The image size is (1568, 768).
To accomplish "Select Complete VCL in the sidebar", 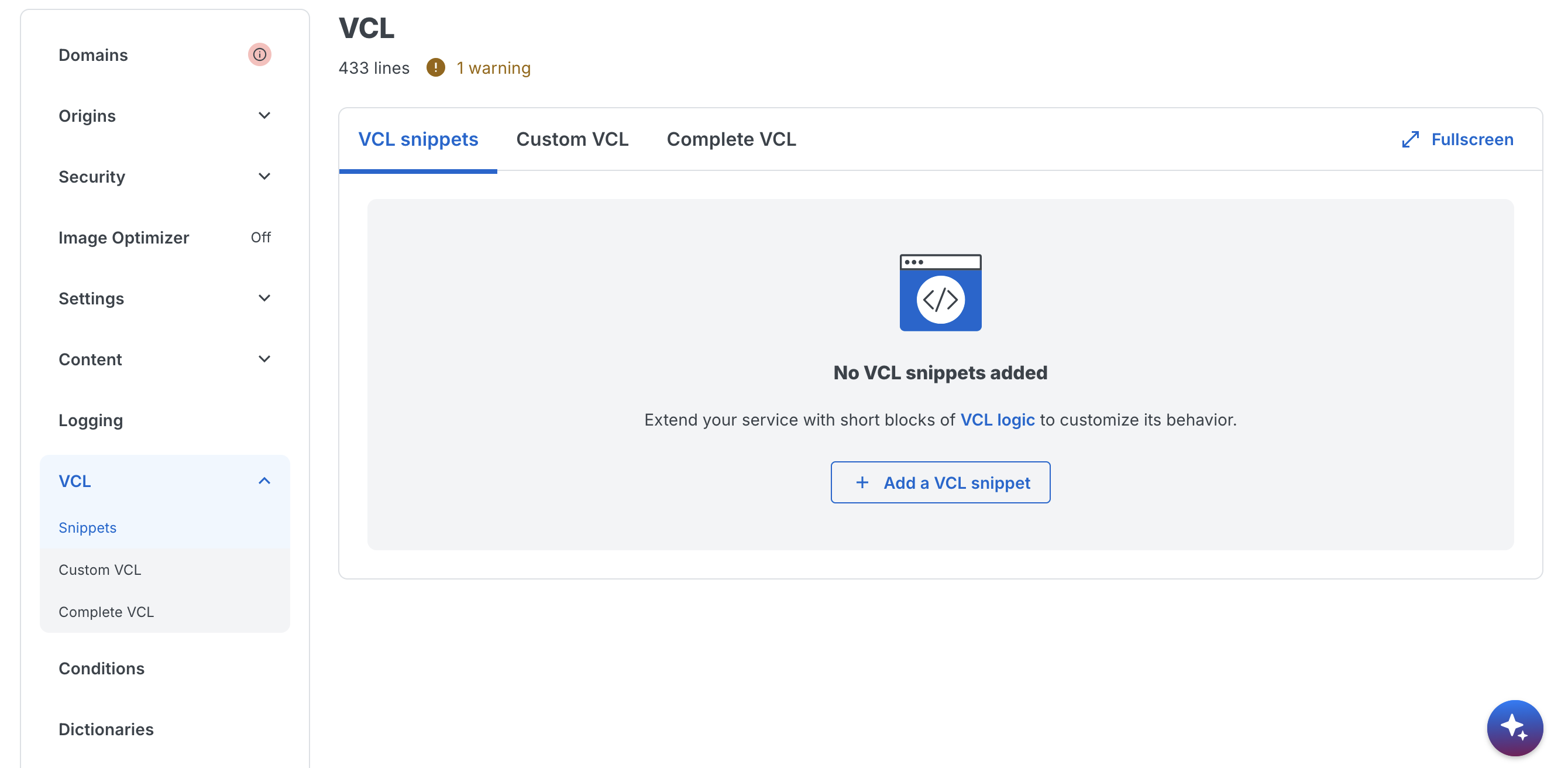I will coord(106,612).
